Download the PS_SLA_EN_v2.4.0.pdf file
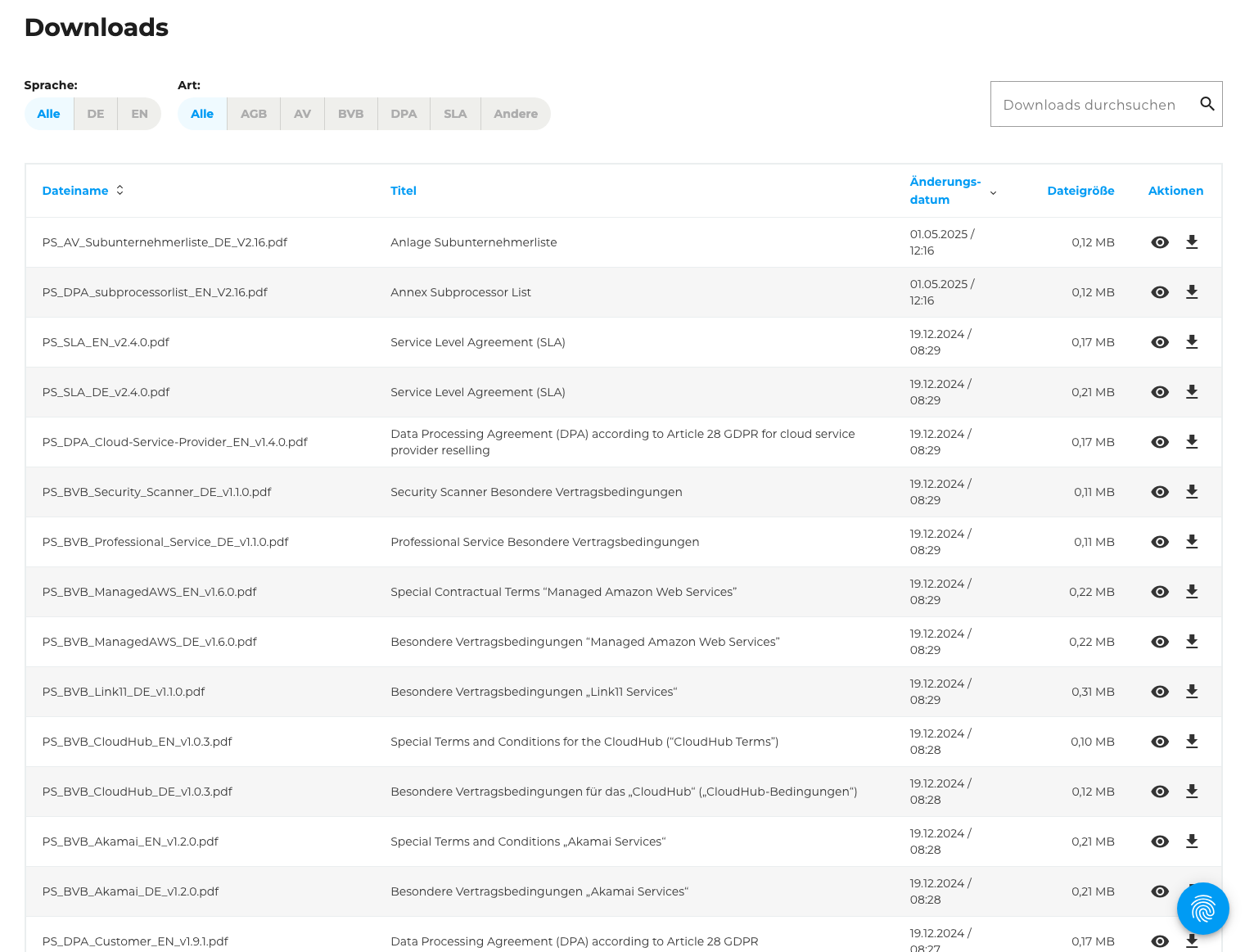 pos(1192,342)
